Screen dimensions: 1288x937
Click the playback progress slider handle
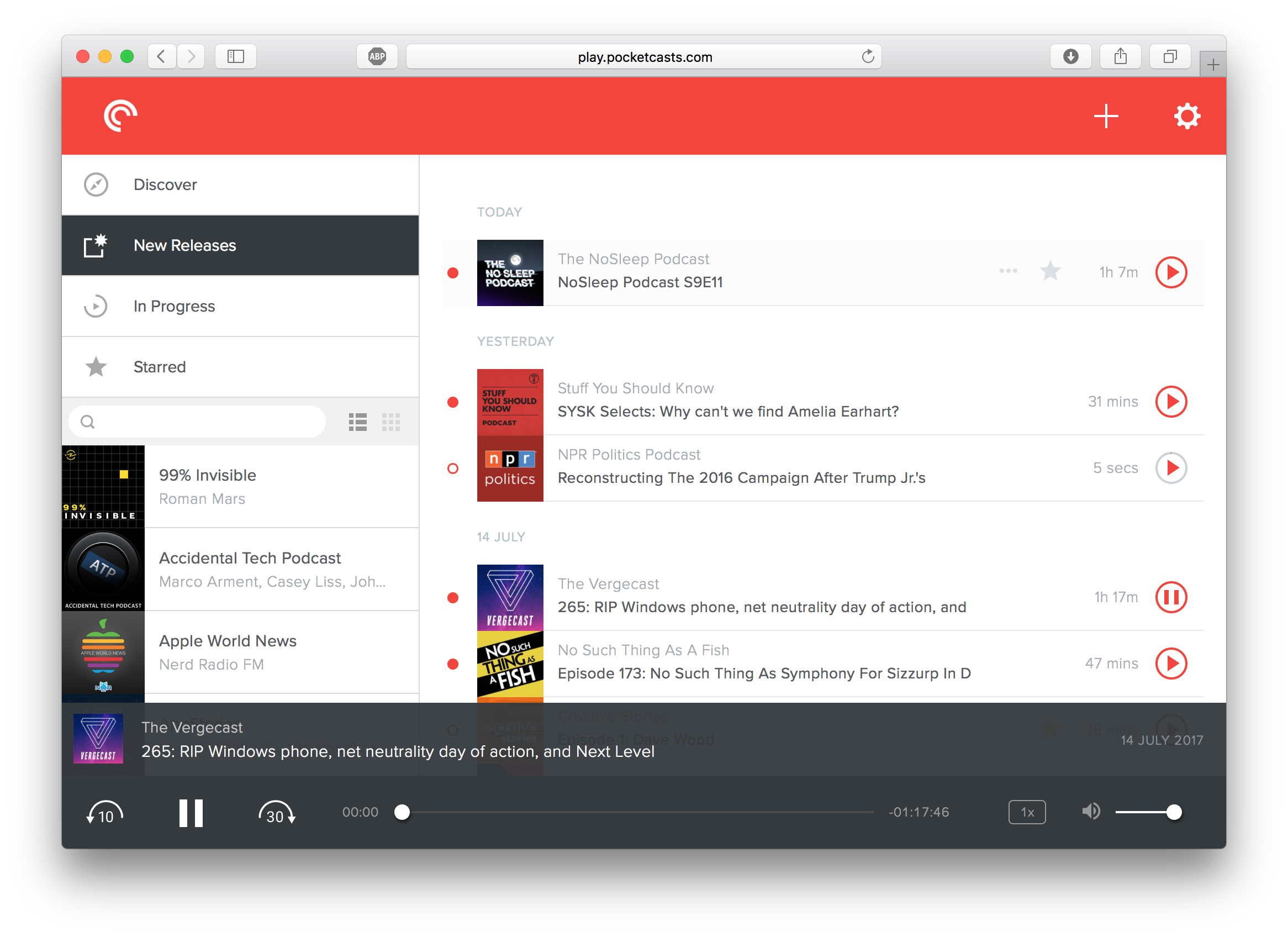pos(402,813)
